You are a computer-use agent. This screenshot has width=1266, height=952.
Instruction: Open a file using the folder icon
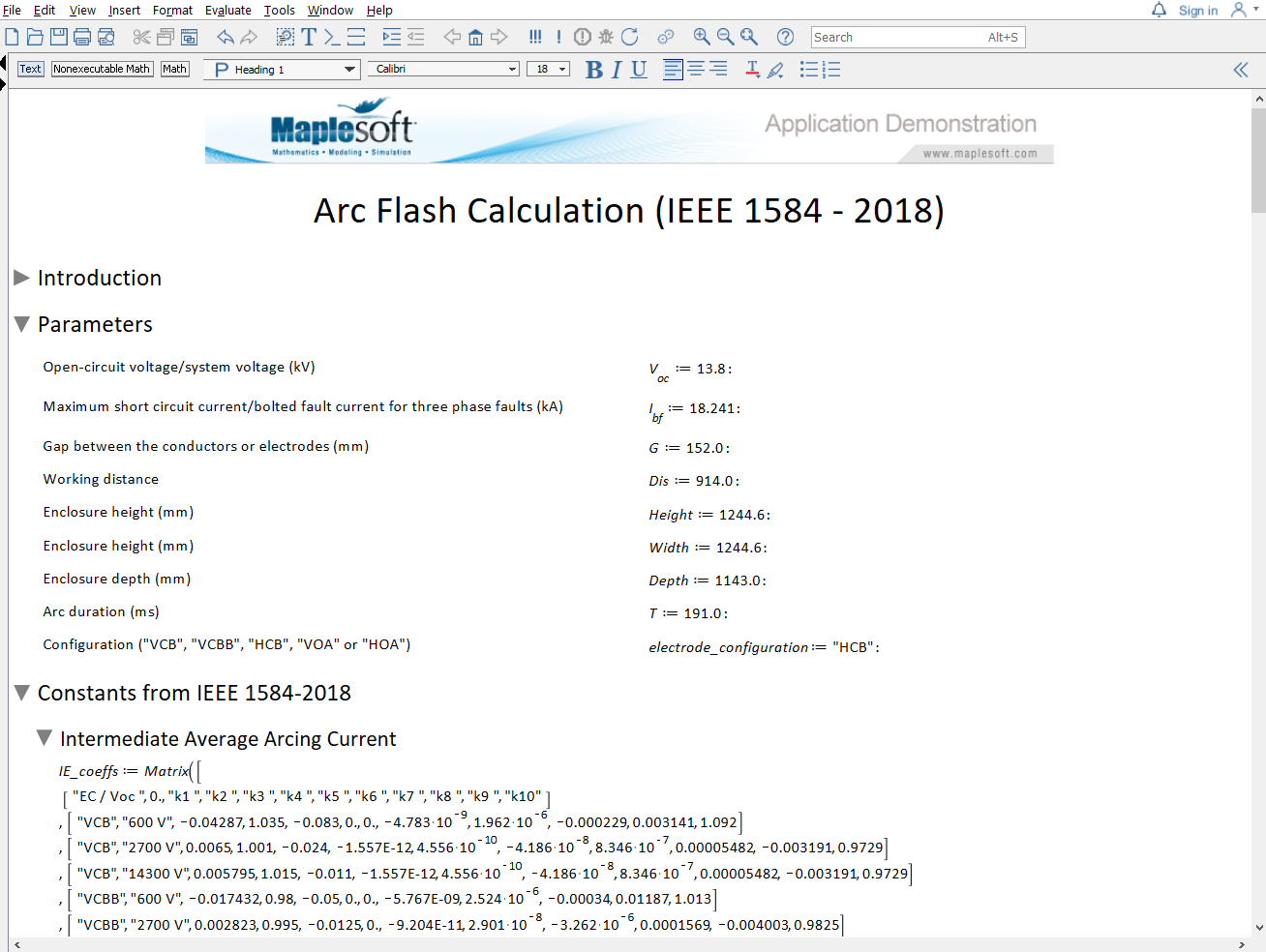pyautogui.click(x=35, y=37)
